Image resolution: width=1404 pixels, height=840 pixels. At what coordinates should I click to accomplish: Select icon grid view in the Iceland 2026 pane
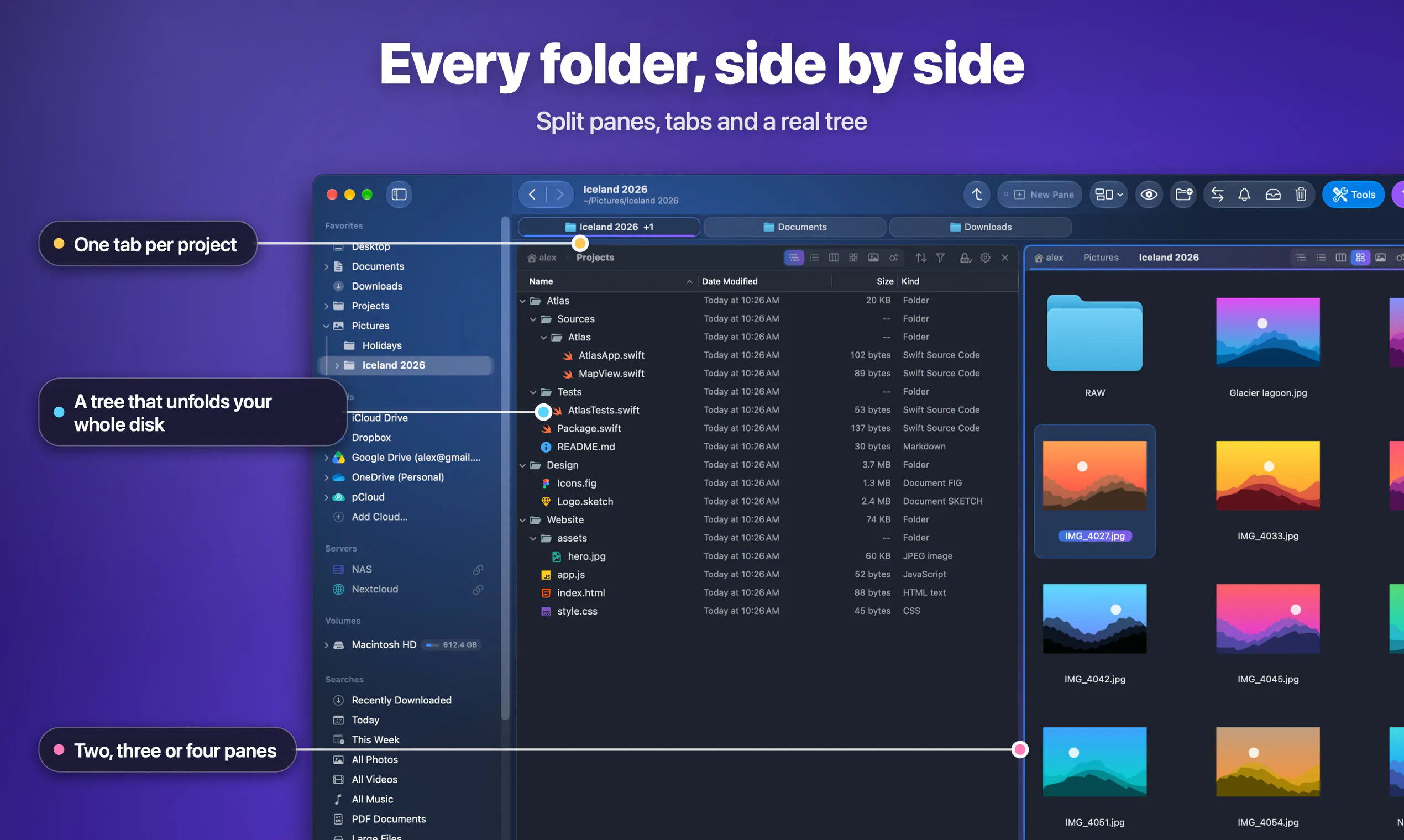pyautogui.click(x=1360, y=258)
